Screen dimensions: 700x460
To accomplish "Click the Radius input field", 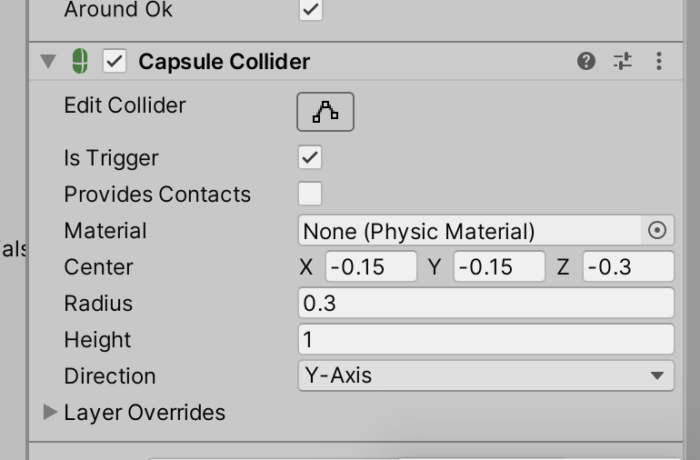I will (x=486, y=303).
